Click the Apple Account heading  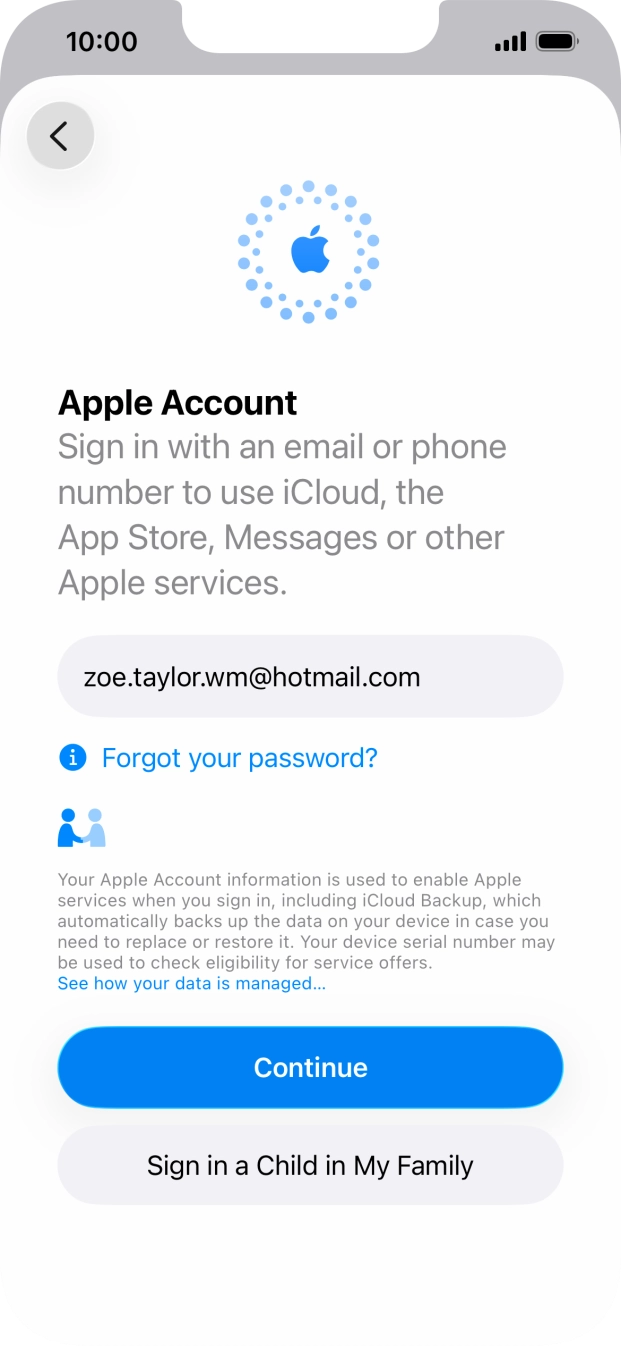pos(178,403)
